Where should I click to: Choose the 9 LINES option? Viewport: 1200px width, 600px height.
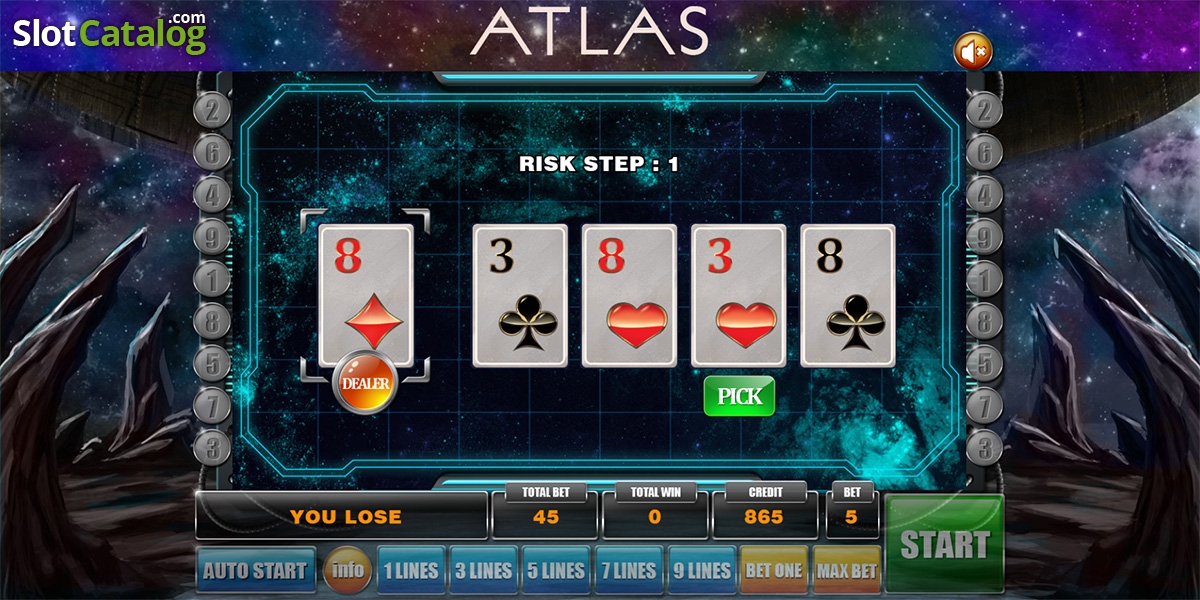702,571
